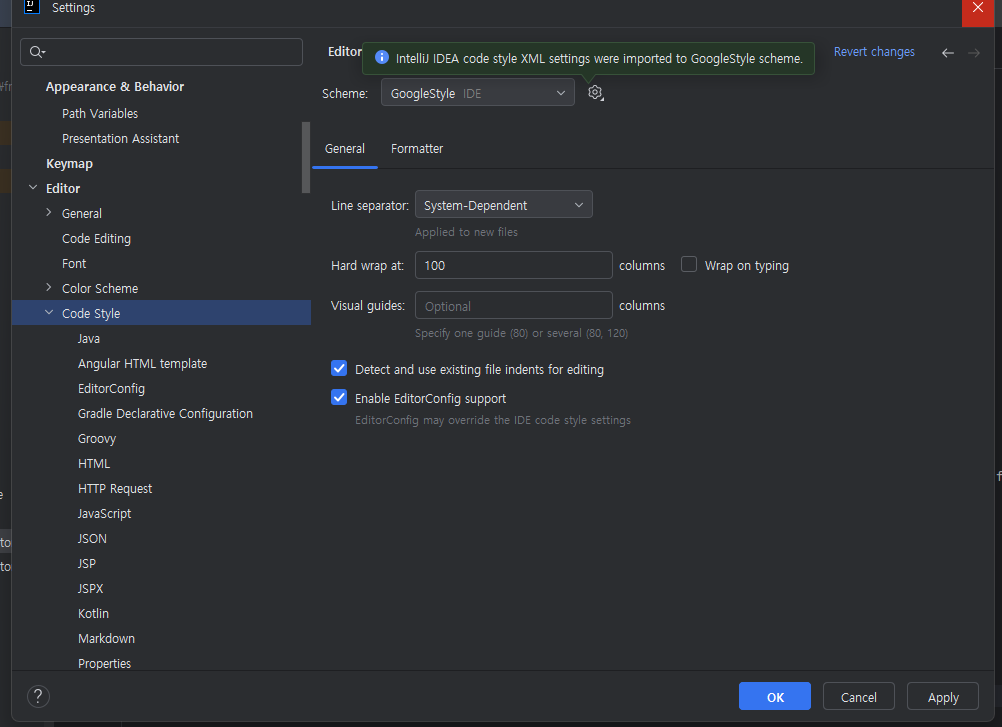The height and width of the screenshot is (727, 1002).
Task: Expand the Color Scheme tree node
Action: click(49, 288)
